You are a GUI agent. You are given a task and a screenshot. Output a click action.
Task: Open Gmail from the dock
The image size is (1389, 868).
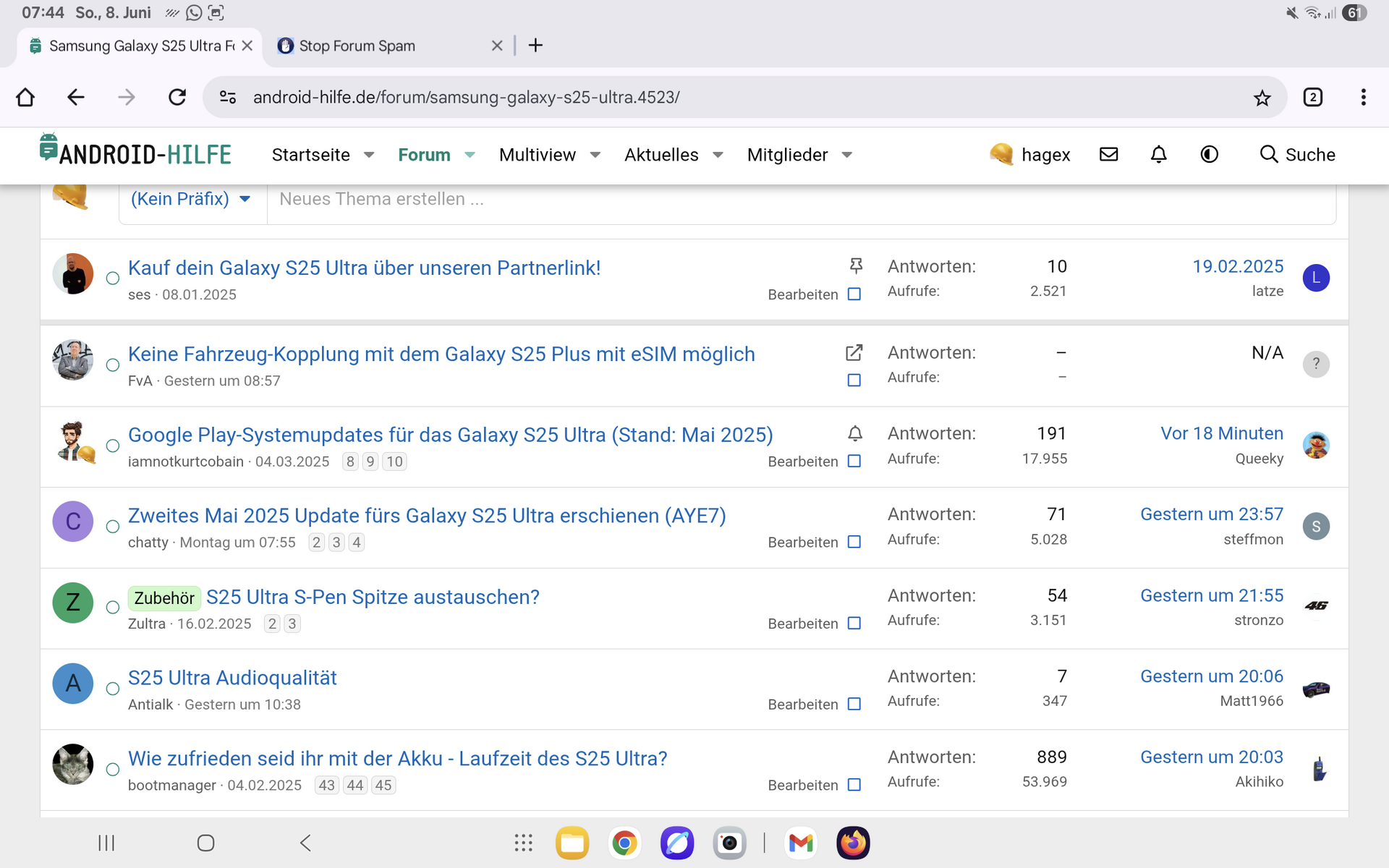[x=801, y=843]
